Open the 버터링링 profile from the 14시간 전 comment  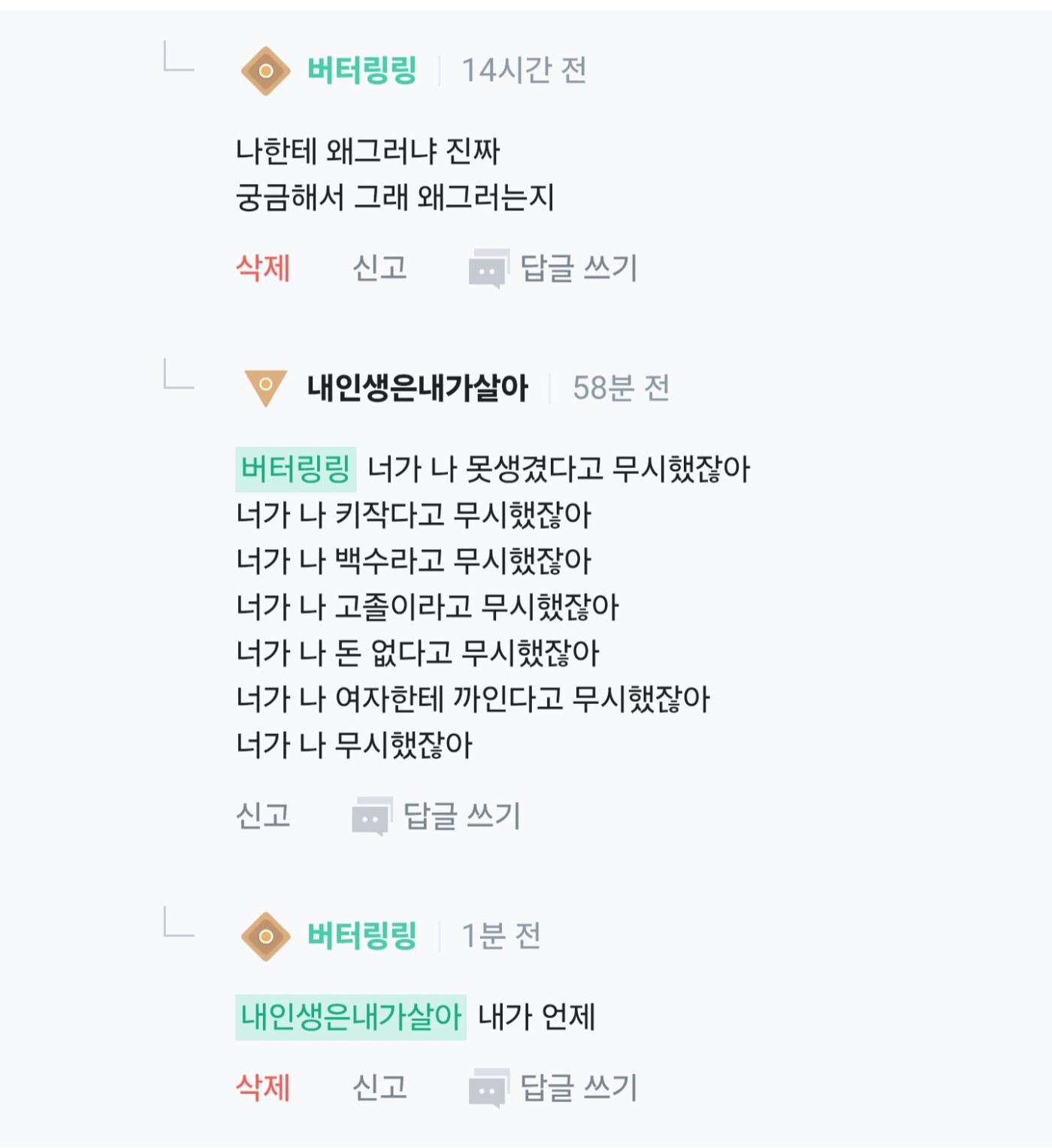click(x=361, y=71)
